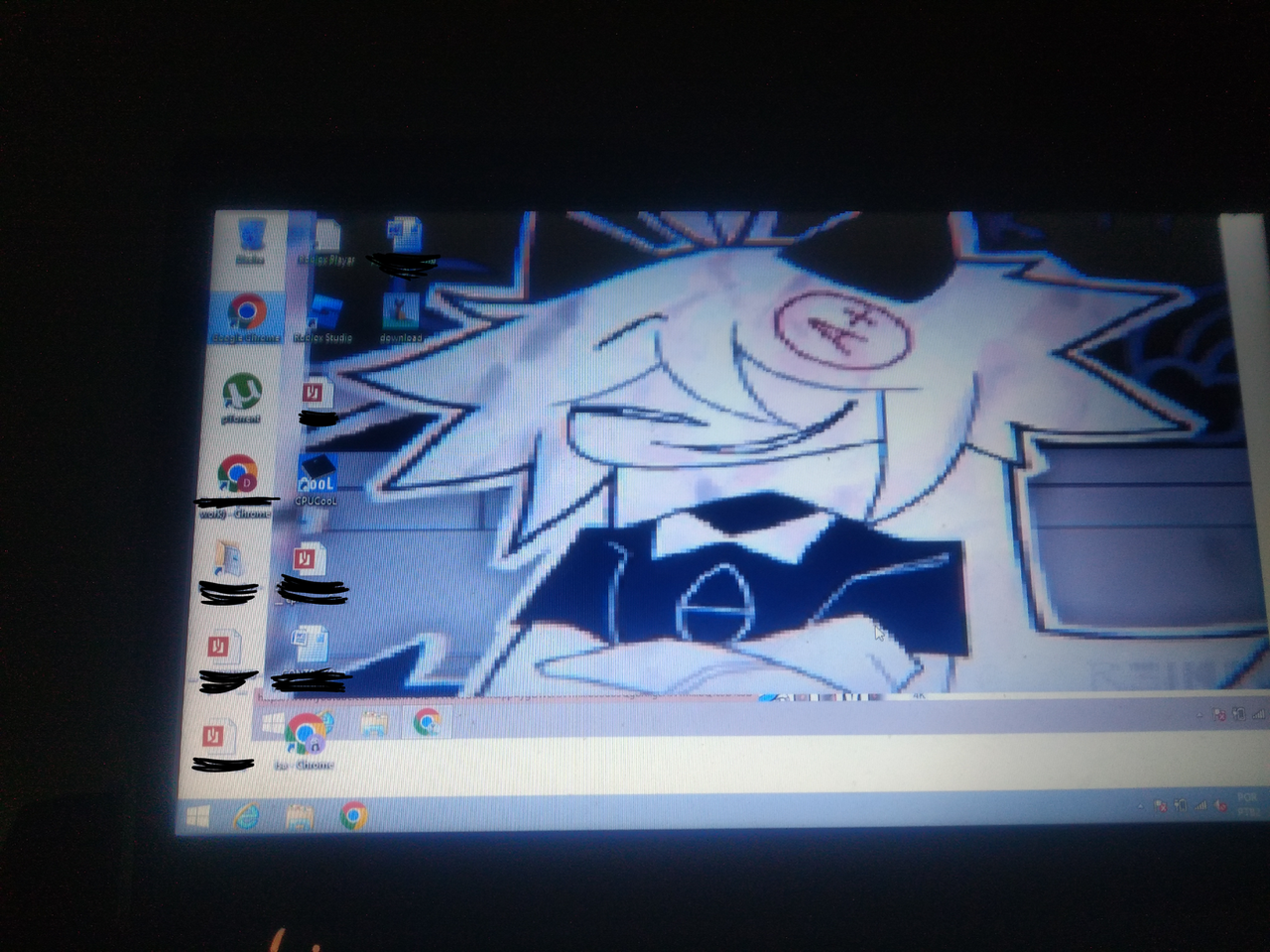This screenshot has height=952, width=1270.
Task: Launch the Roblox Studio shortcut
Action: coord(323,320)
